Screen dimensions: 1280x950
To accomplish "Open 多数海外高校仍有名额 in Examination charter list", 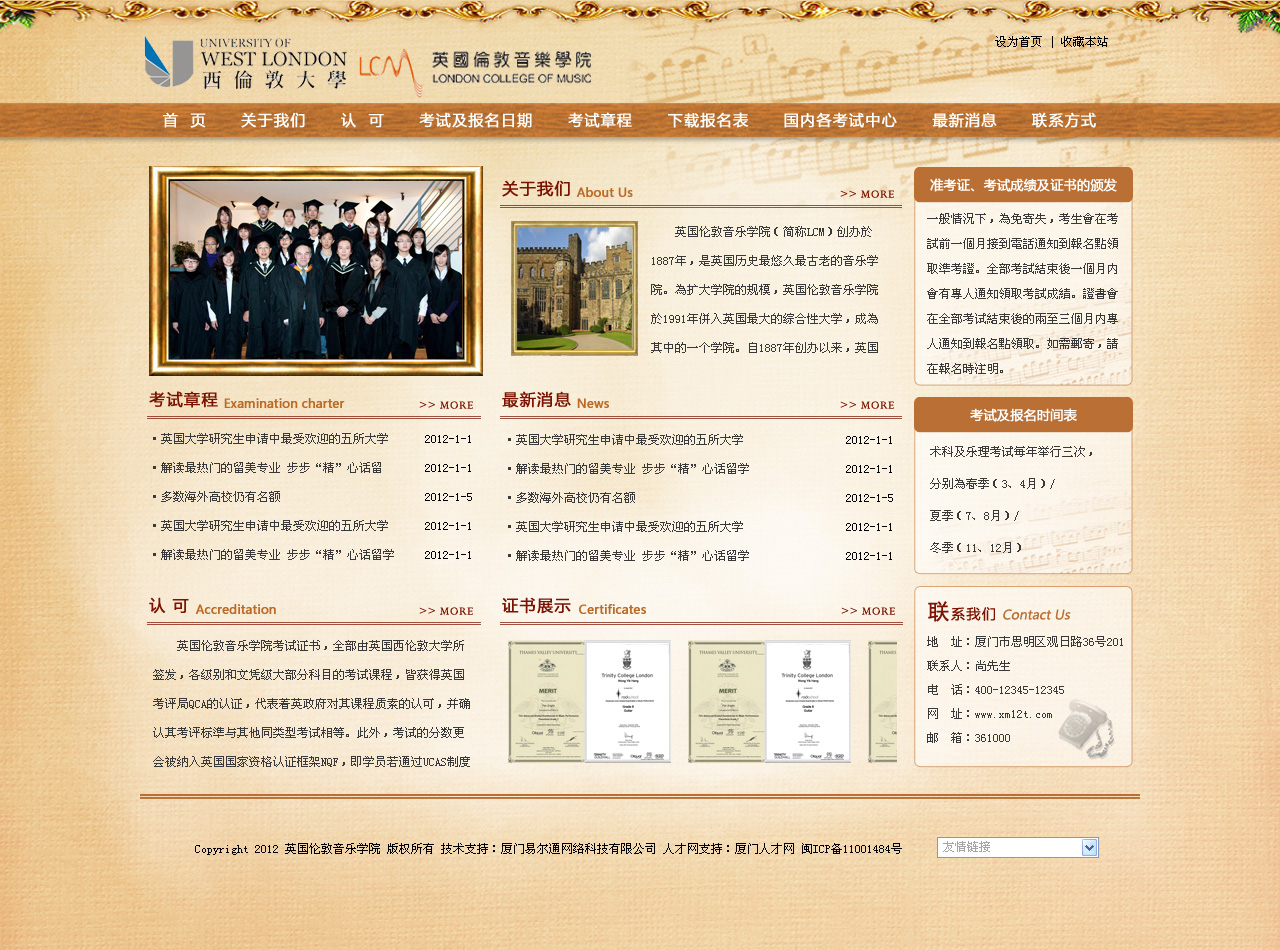I will (220, 497).
